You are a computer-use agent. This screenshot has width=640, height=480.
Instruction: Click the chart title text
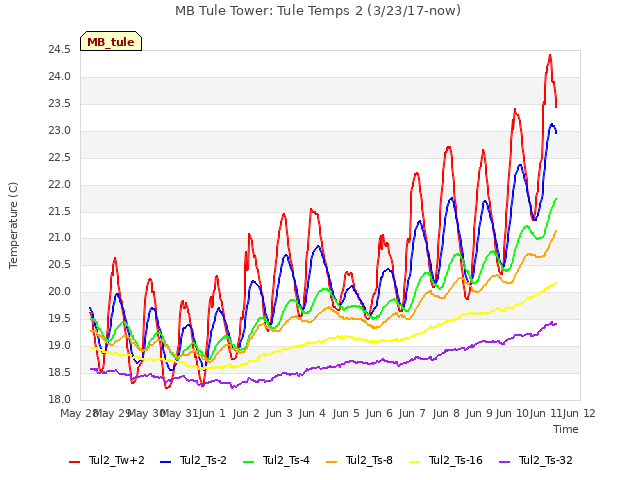coord(318,11)
